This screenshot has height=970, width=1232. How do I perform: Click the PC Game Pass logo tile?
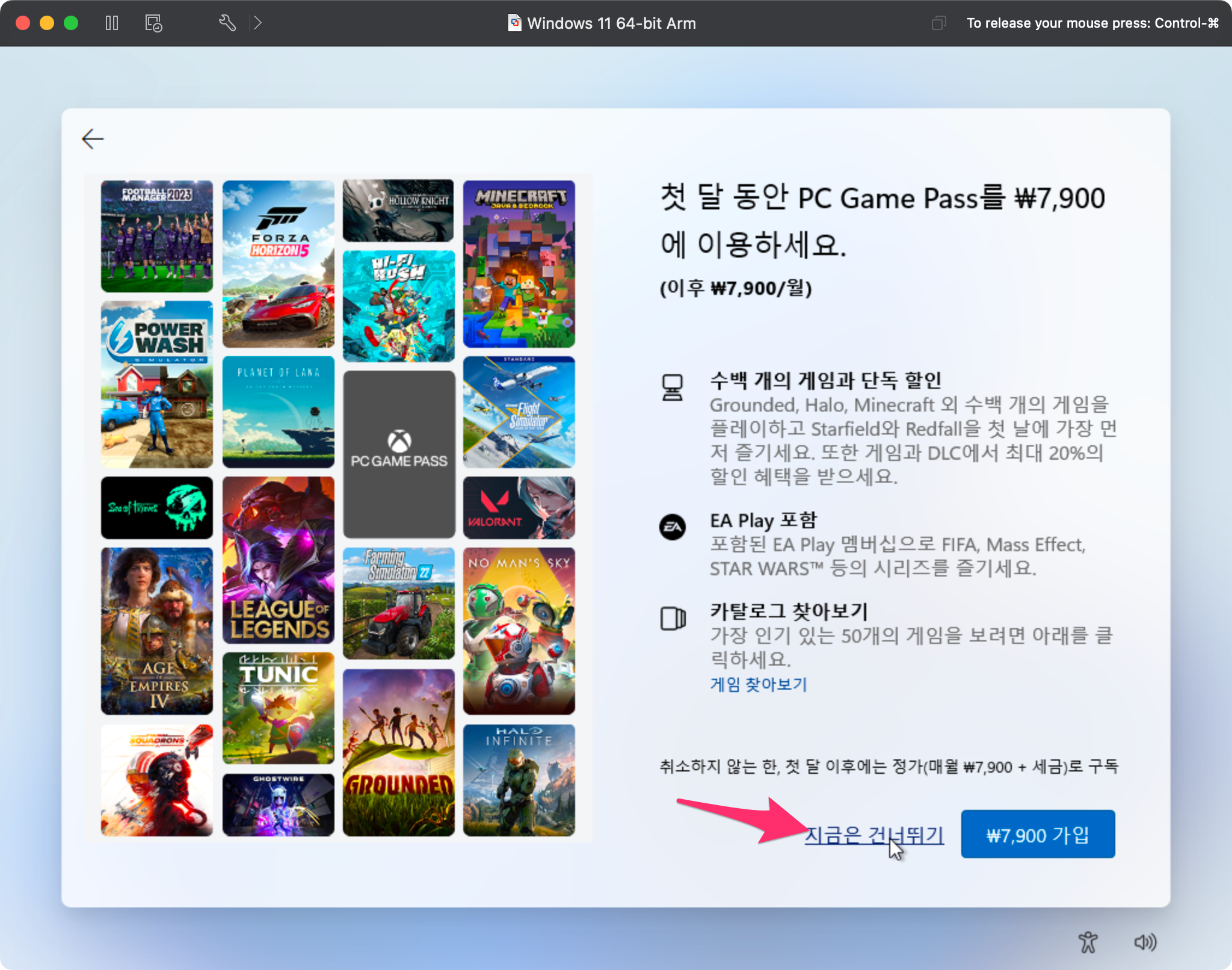click(x=399, y=454)
